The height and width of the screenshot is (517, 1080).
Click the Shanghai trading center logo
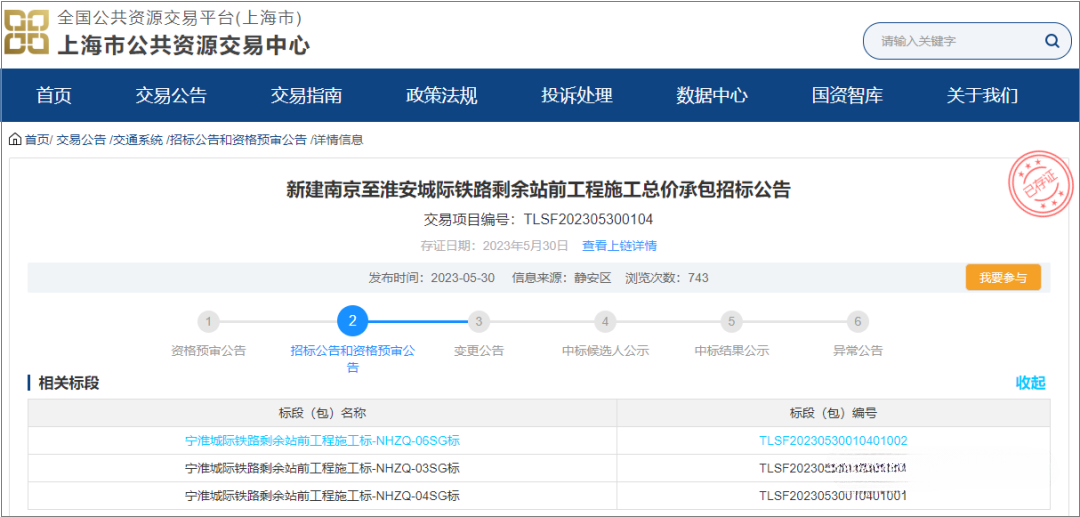click(26, 32)
